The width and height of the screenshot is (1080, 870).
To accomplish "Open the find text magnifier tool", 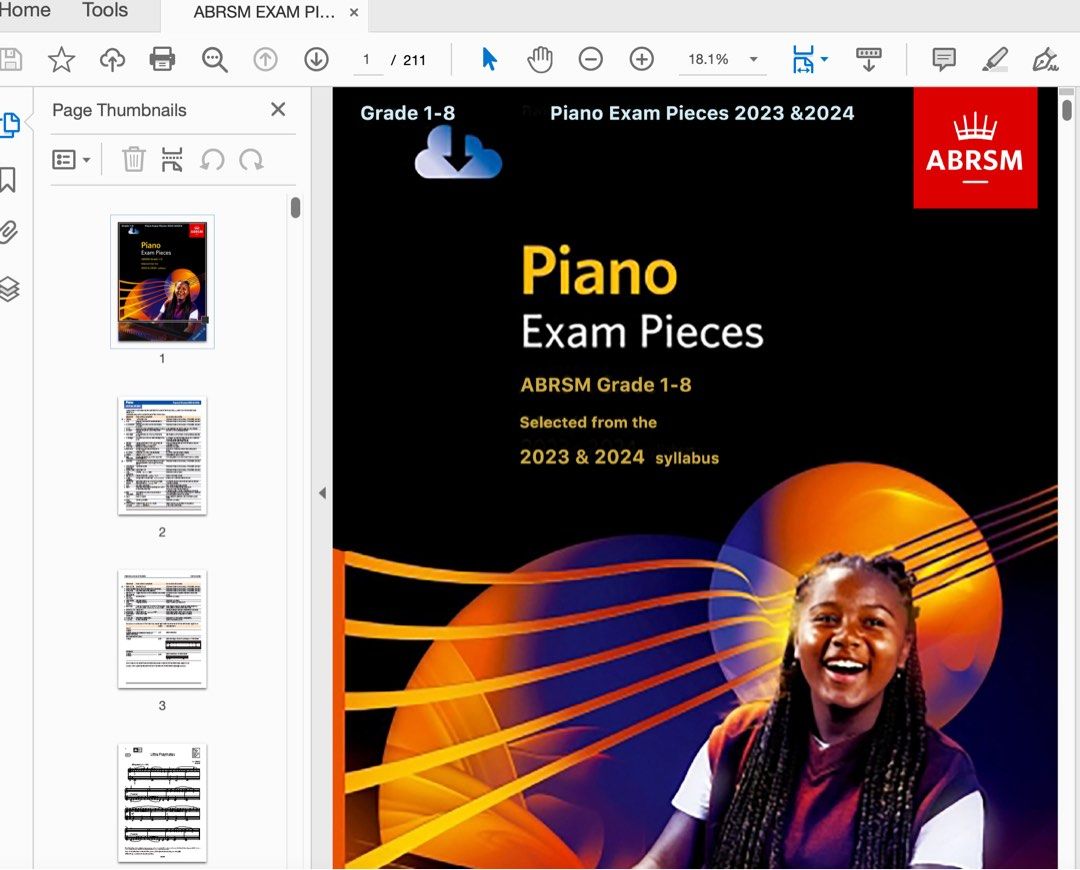I will (x=214, y=60).
